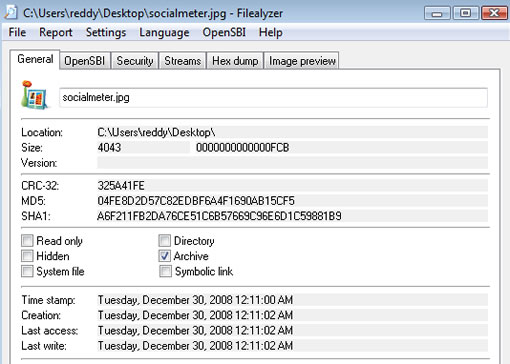This screenshot has height=364, width=510.
Task: Uncheck the Archive checkbox
Action: point(165,256)
